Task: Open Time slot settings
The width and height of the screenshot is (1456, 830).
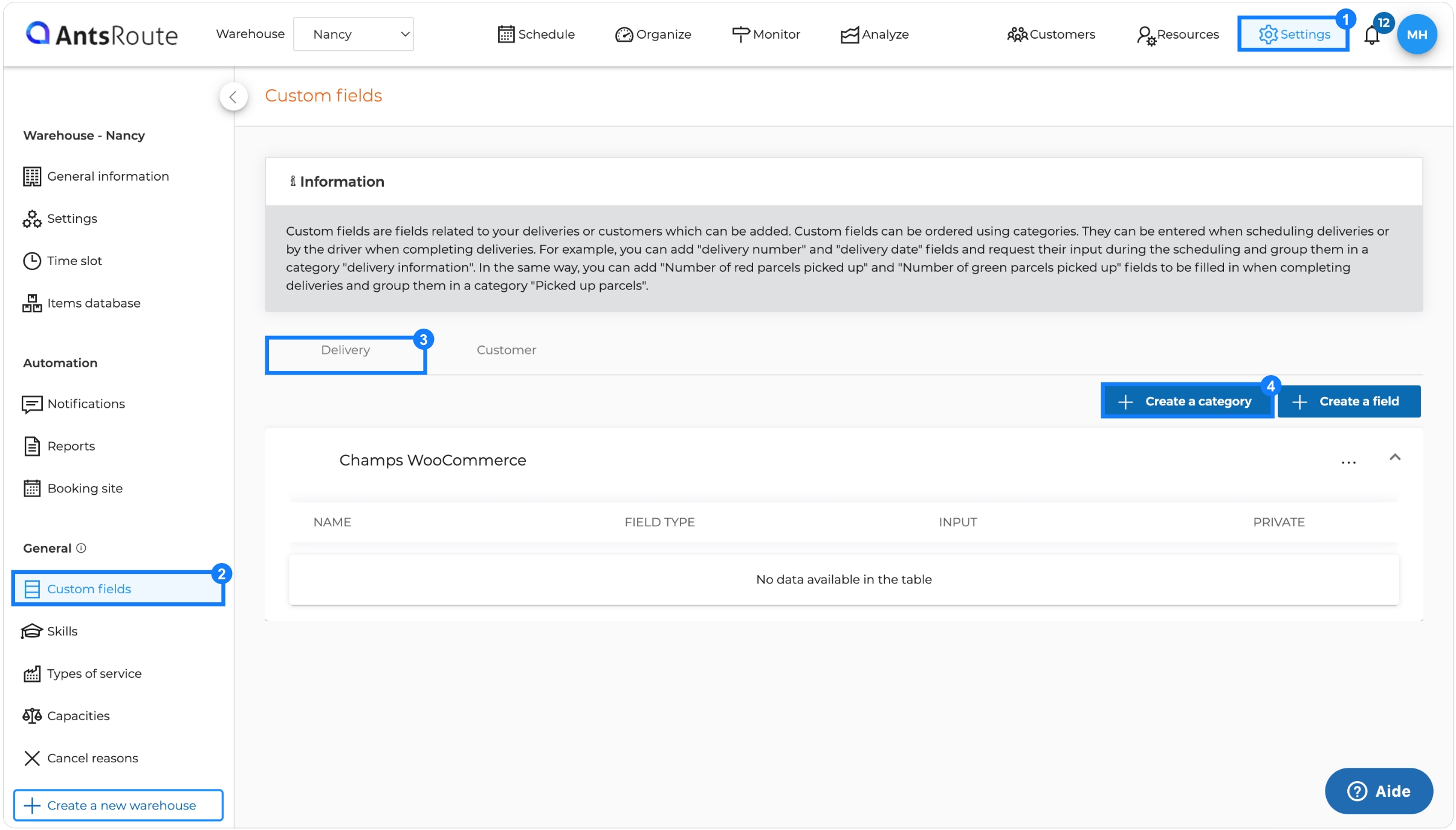Action: 62,261
